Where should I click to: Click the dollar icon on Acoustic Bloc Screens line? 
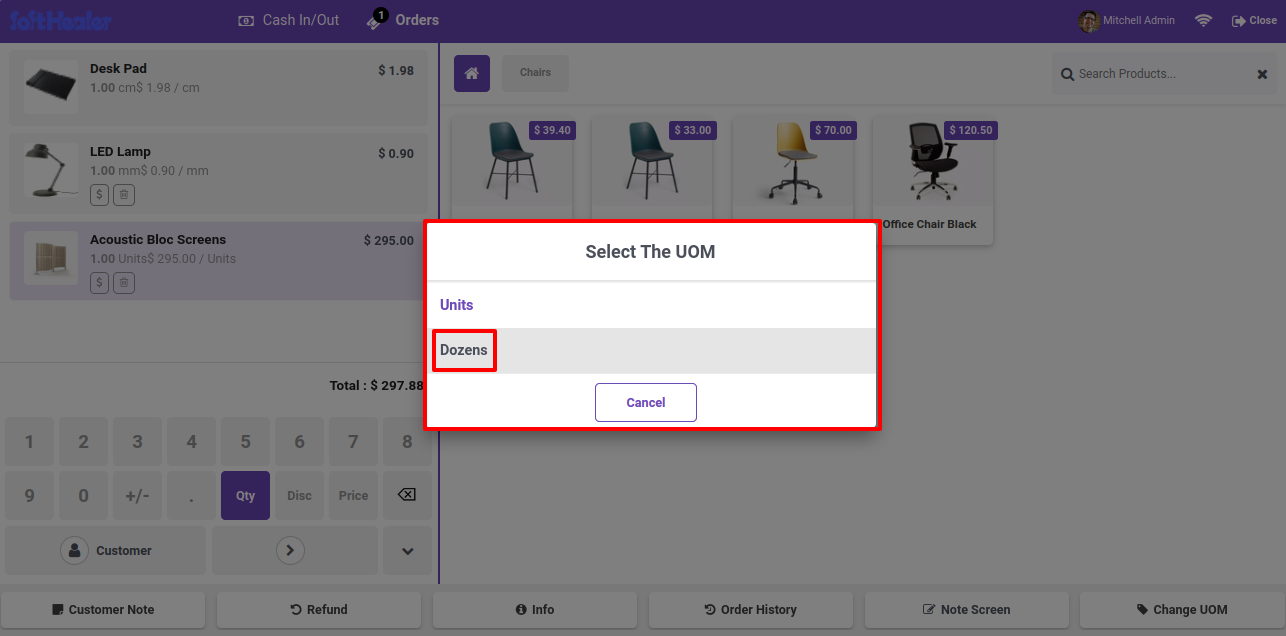[x=99, y=283]
